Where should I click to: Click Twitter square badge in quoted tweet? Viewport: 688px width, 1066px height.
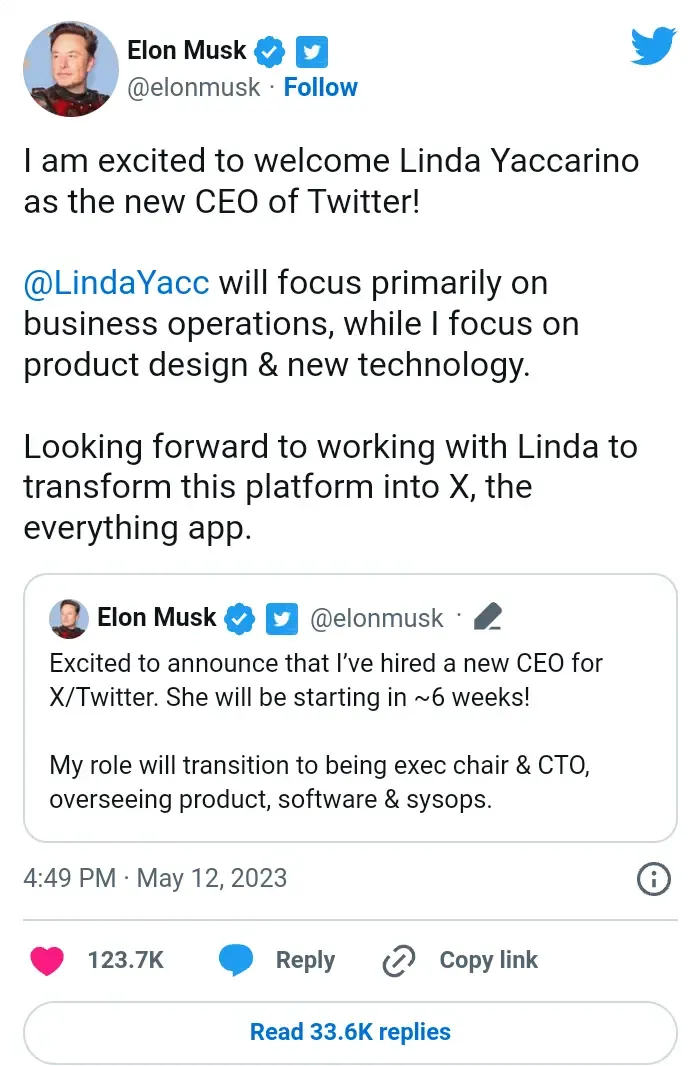click(x=281, y=619)
